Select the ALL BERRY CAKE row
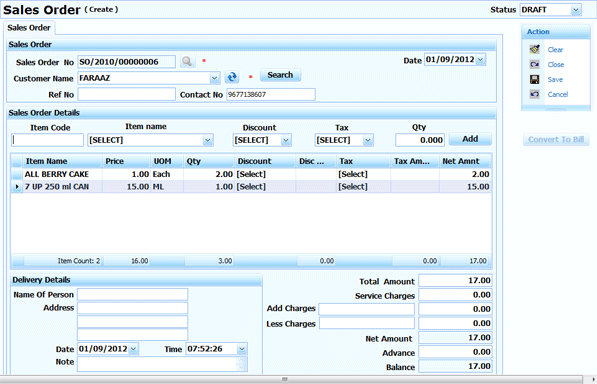This screenshot has height=384, width=597. pos(251,174)
